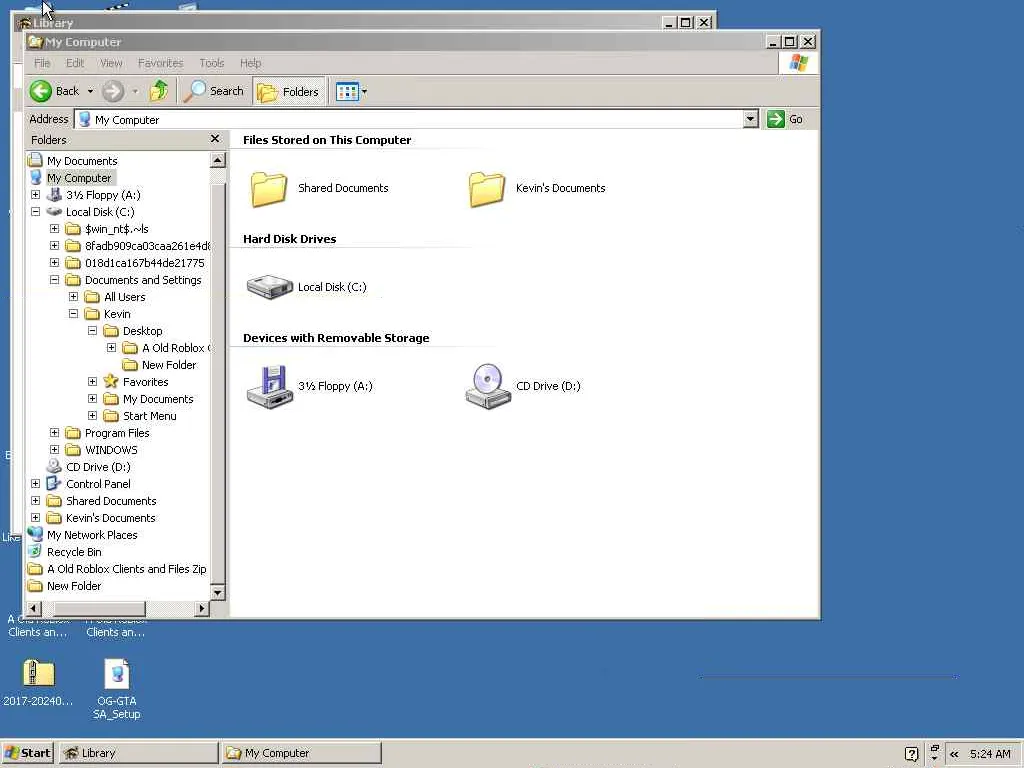This screenshot has width=1024, height=768.
Task: Collapse Documents and Settings tree node
Action: click(x=54, y=280)
